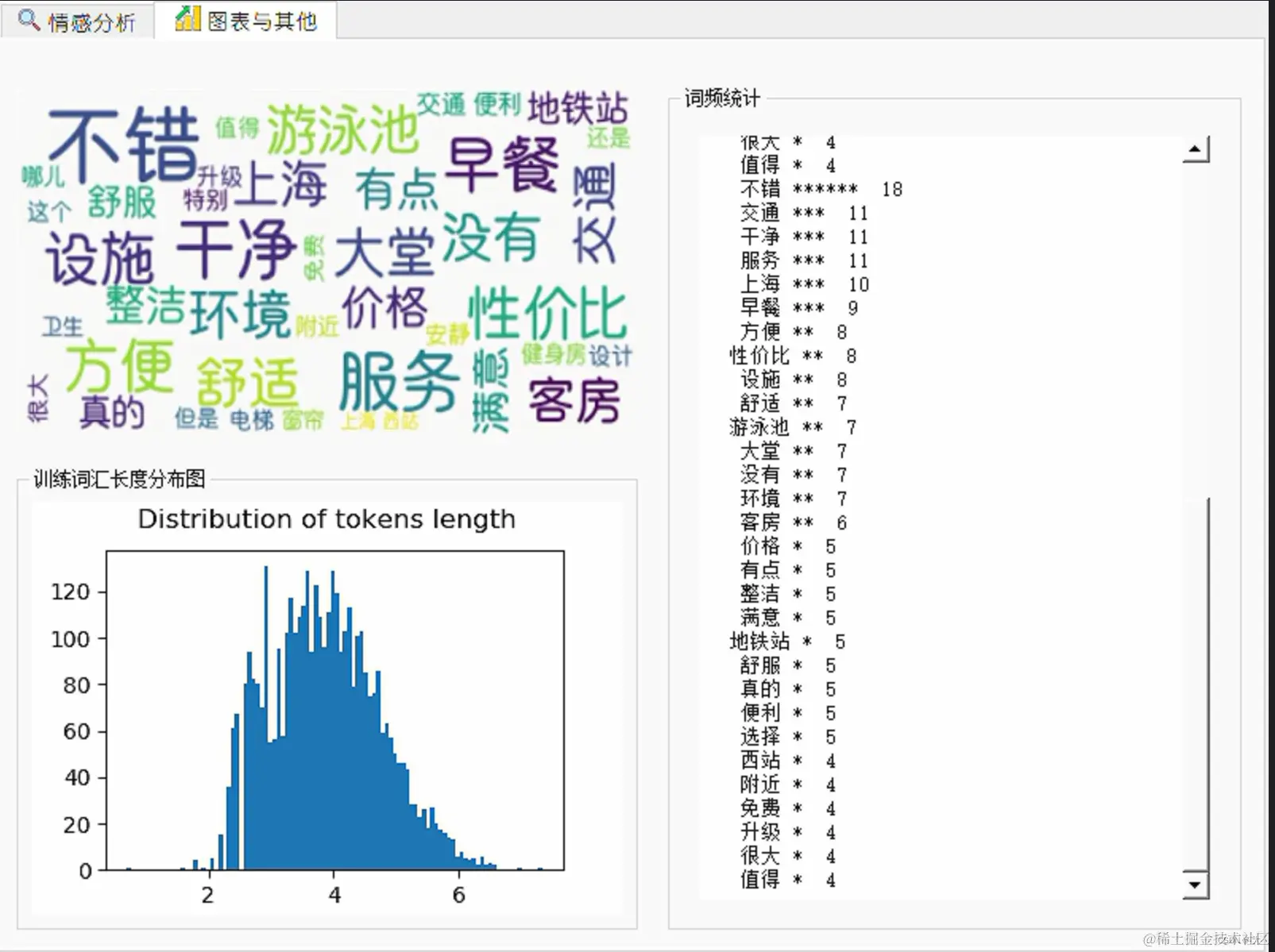Screen dimensions: 1275x952
Task: Click the word 游泳池 in the word cloud
Action: pos(342,130)
